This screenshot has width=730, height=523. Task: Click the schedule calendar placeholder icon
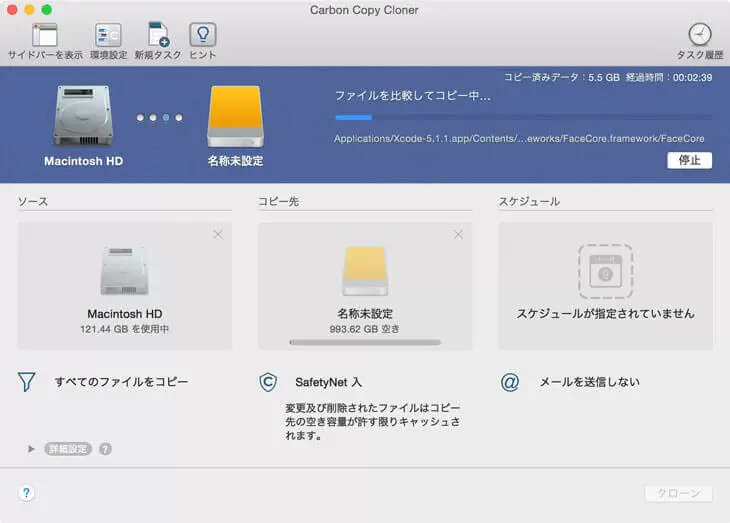(605, 271)
